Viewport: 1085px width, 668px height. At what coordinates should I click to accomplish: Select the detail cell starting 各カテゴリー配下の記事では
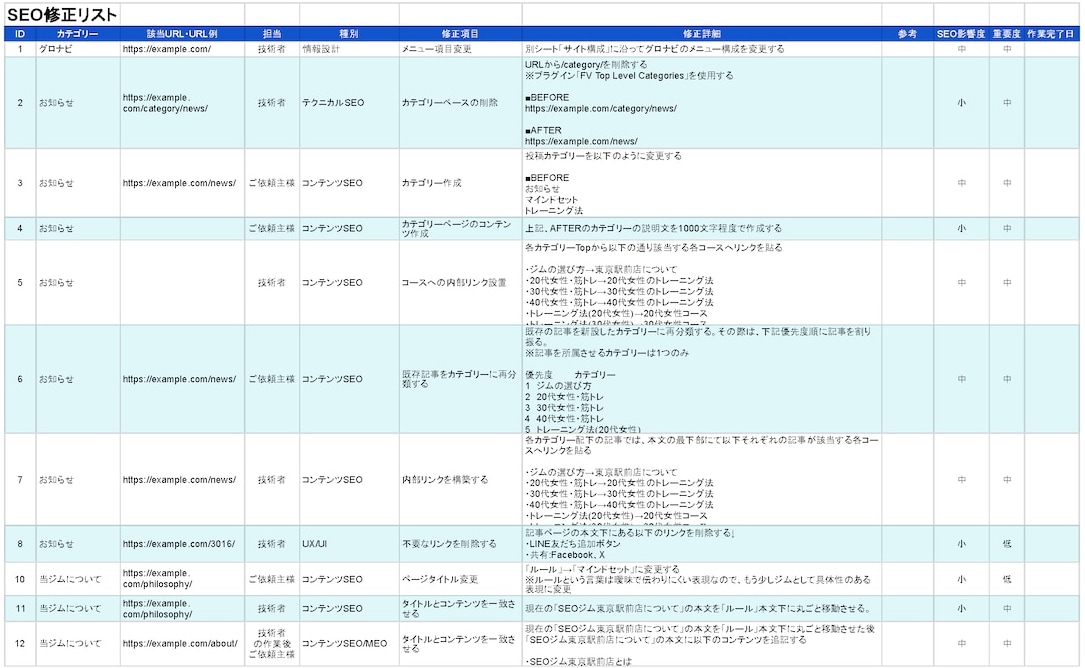click(702, 480)
